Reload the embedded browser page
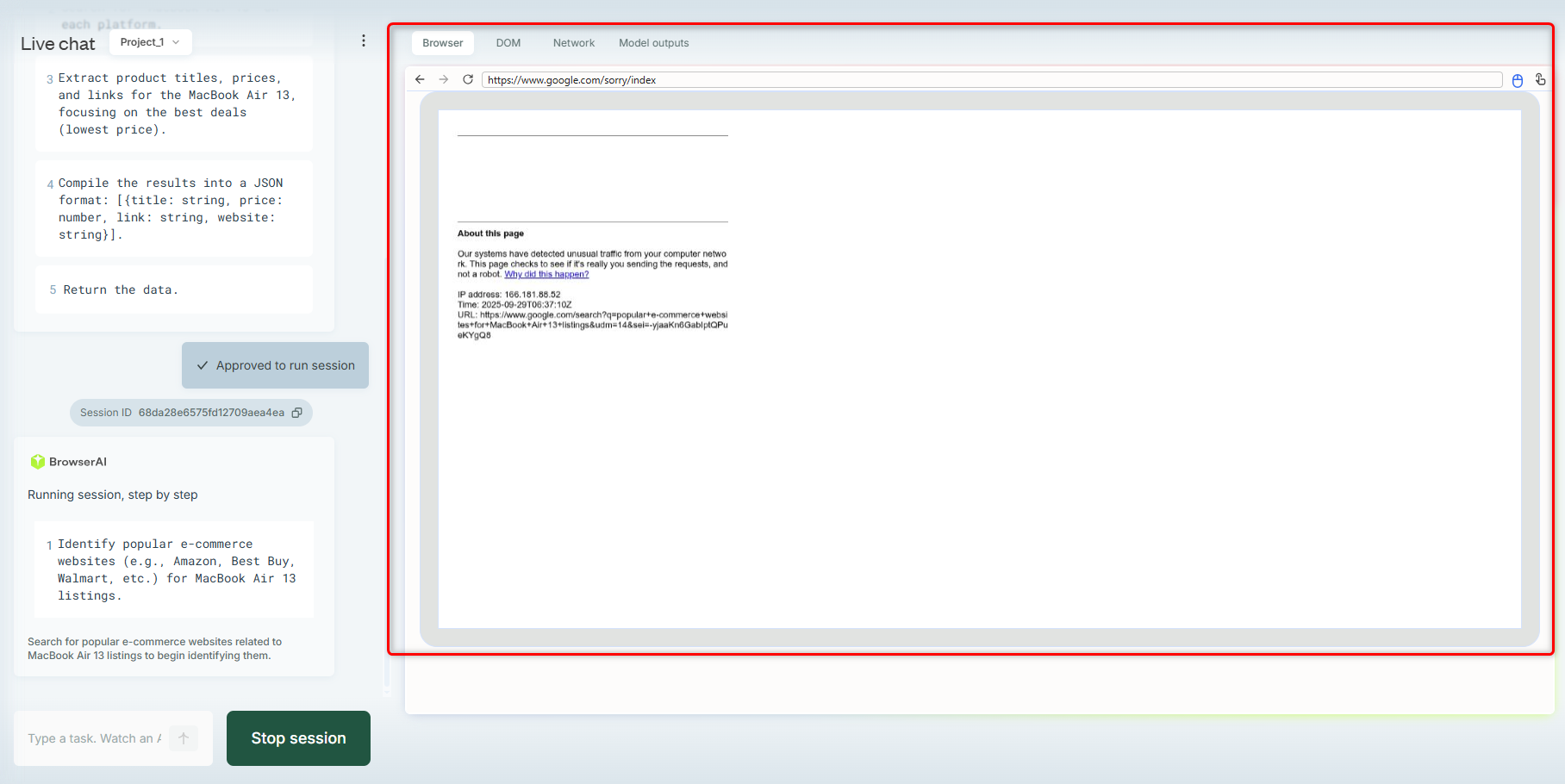 [468, 79]
